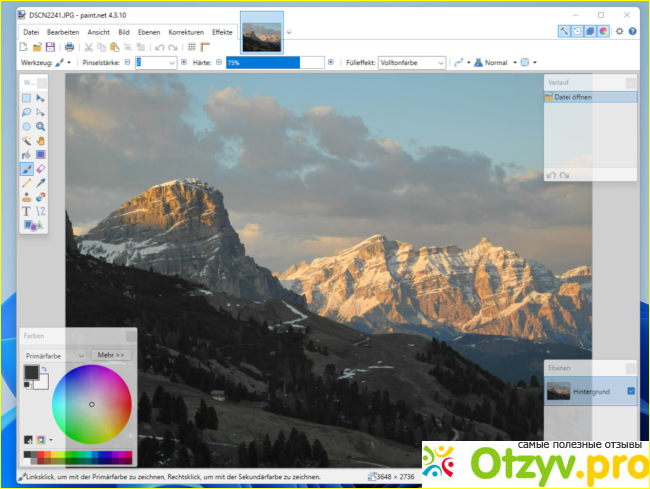The height and width of the screenshot is (489, 650).
Task: Toggle the pixel grid display
Action: [x=192, y=47]
